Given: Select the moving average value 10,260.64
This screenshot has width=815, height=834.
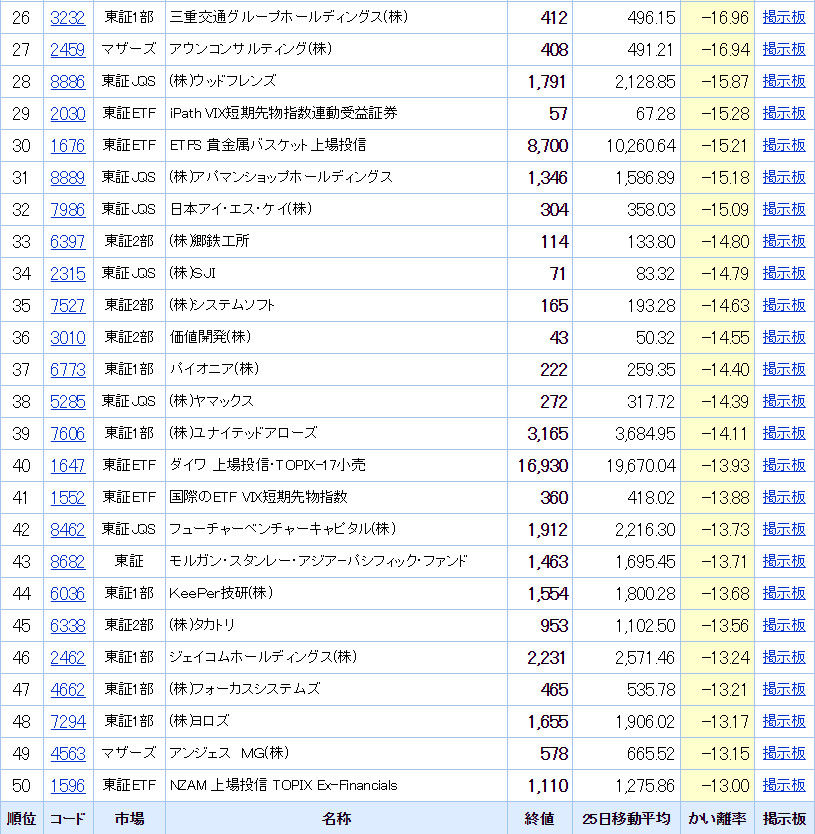Looking at the screenshot, I should (x=641, y=146).
